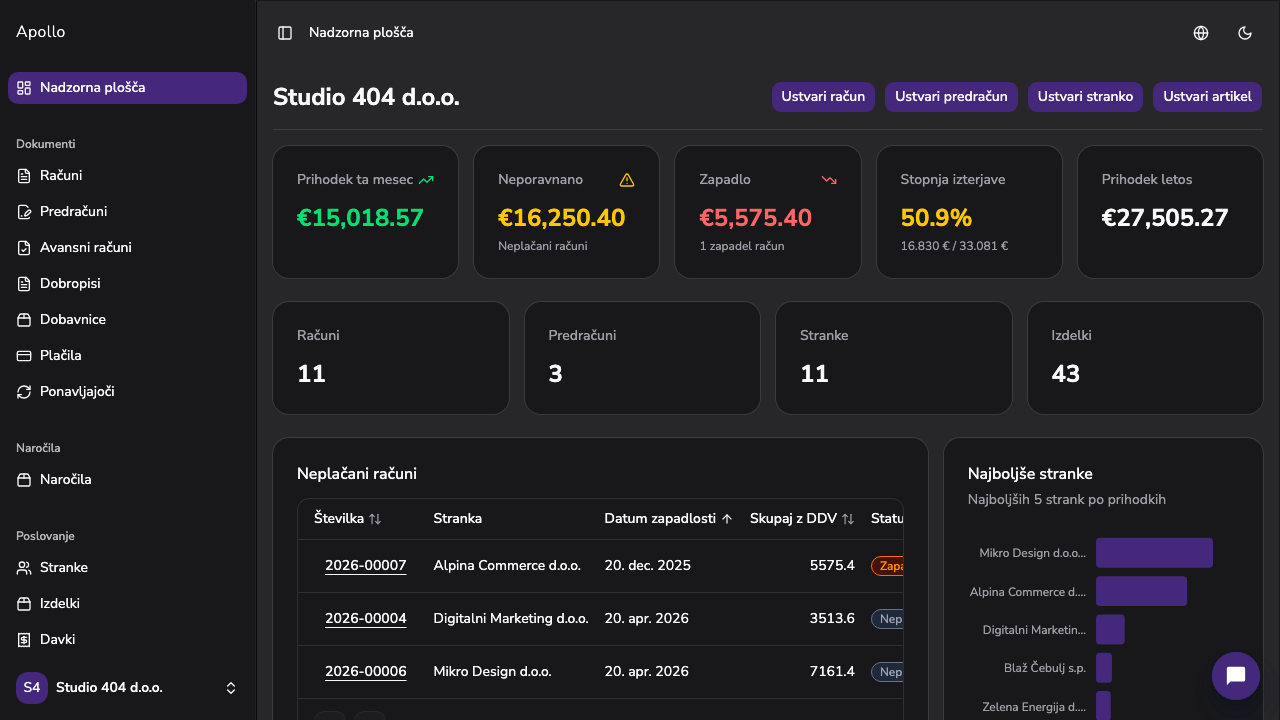Toggle dark mode moon icon
Image resolution: width=1280 pixels, height=720 pixels.
(1245, 33)
